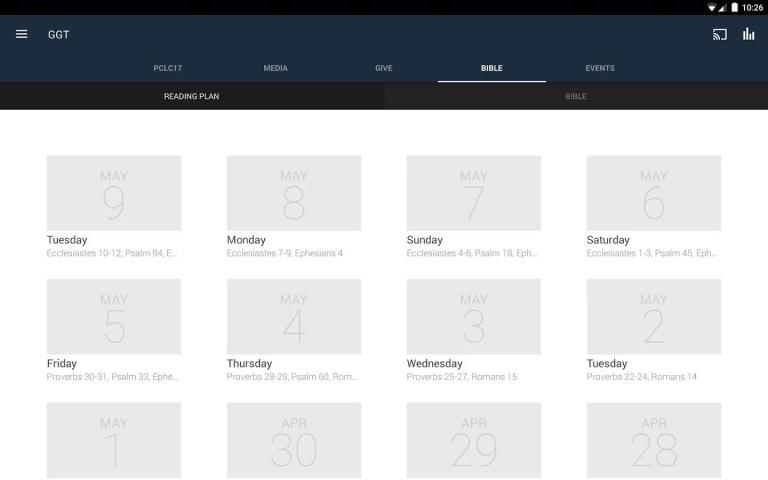Select the Reading Plan sub-tab
768x480 pixels.
tap(191, 96)
